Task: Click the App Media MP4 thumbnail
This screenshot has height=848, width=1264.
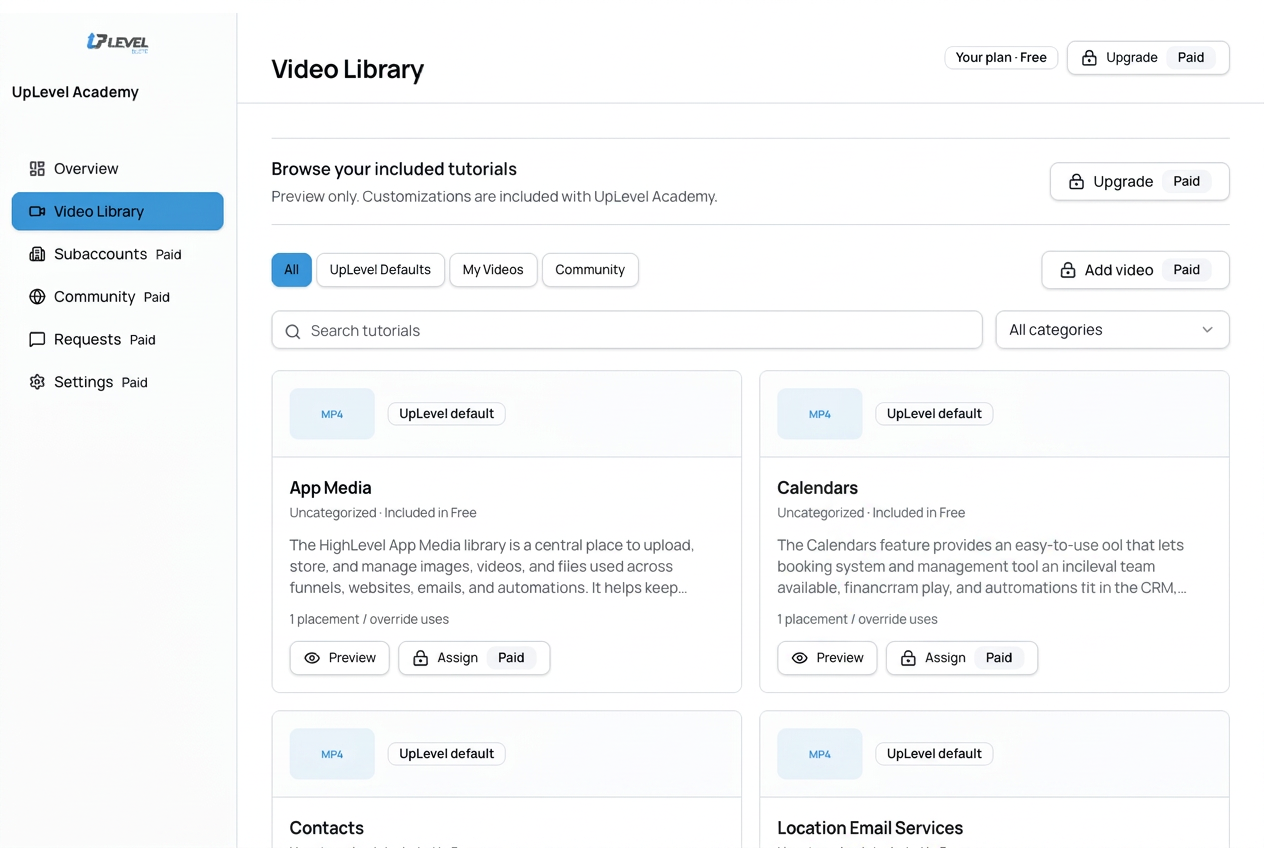Action: coord(332,414)
